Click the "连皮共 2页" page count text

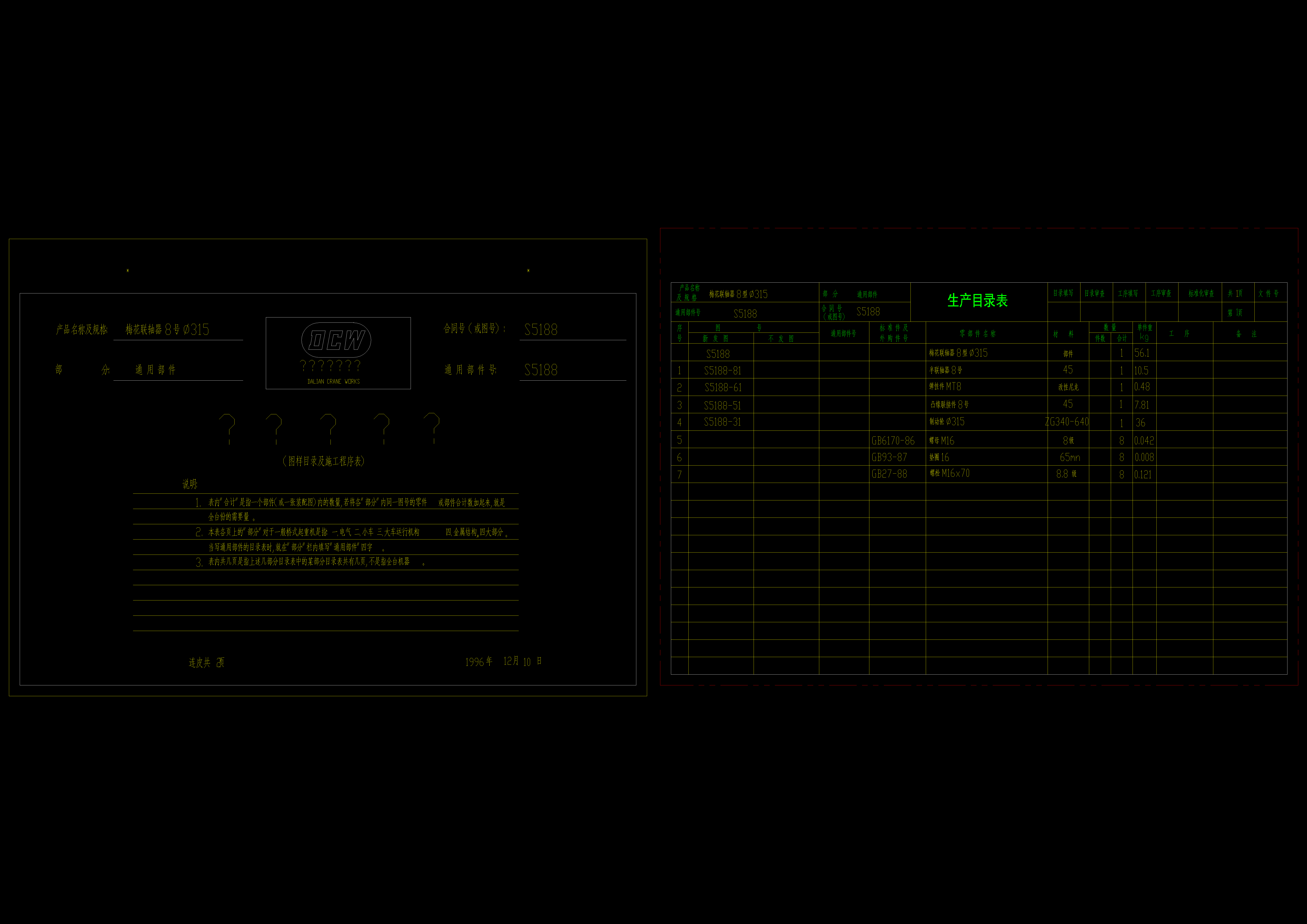[207, 663]
